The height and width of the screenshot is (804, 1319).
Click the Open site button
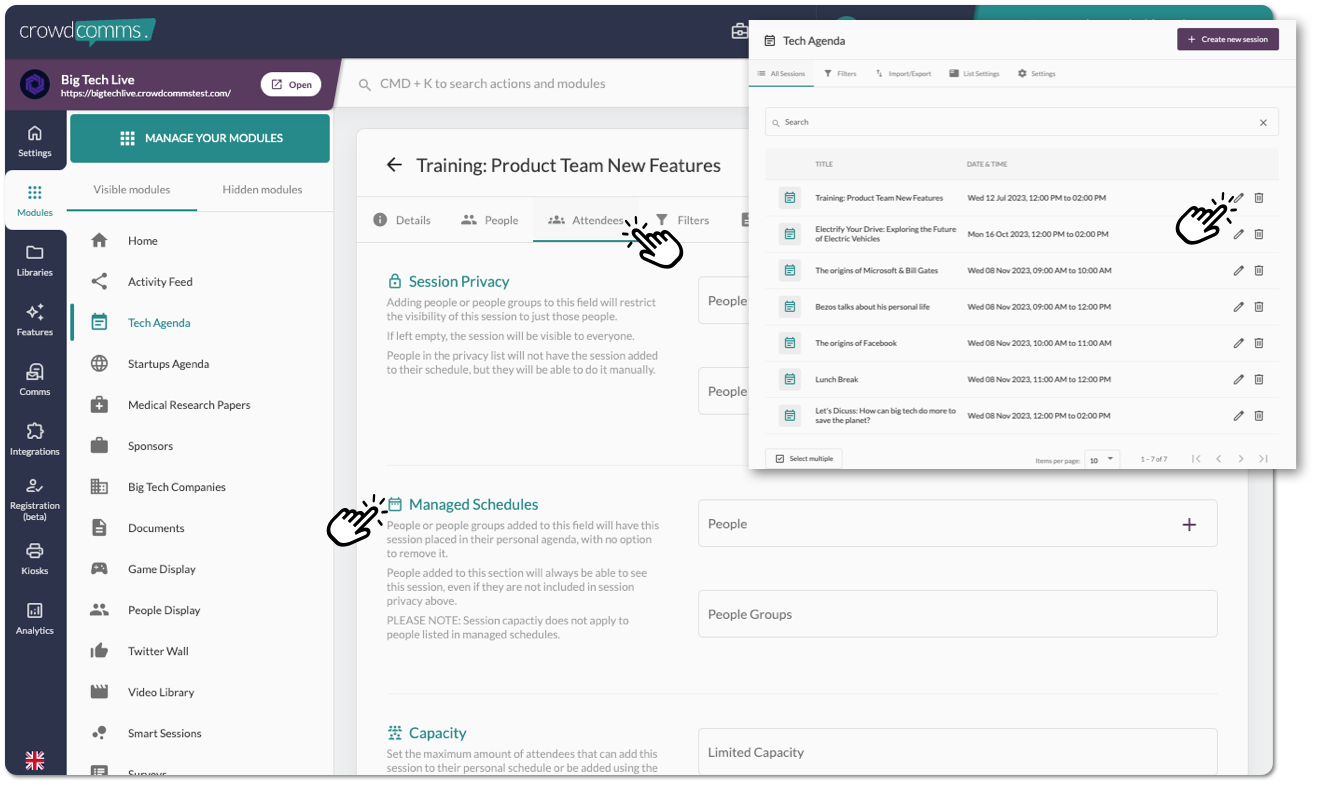(x=291, y=85)
